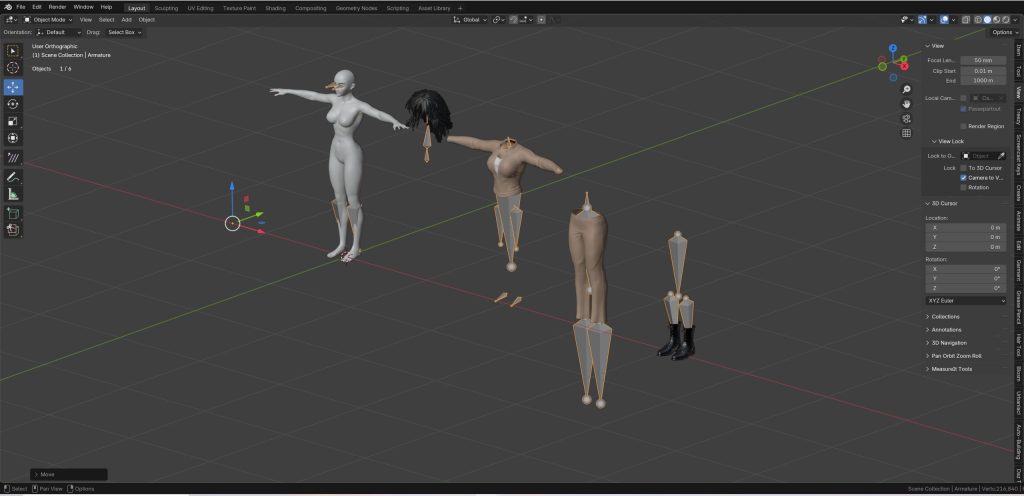Click the blue Z axis on gizmo
This screenshot has width=1024, height=496.
click(x=893, y=48)
